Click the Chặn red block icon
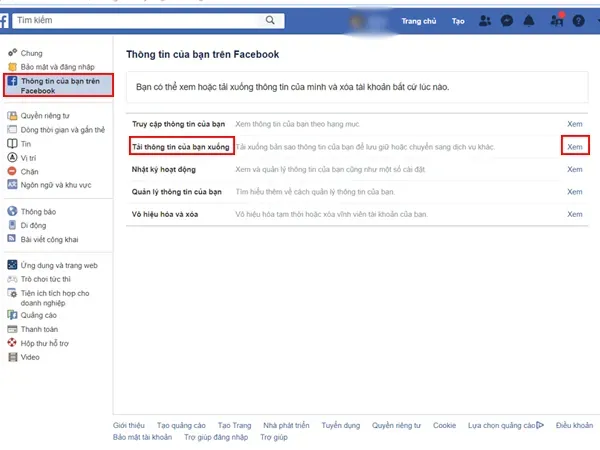This screenshot has width=600, height=450. [x=12, y=171]
